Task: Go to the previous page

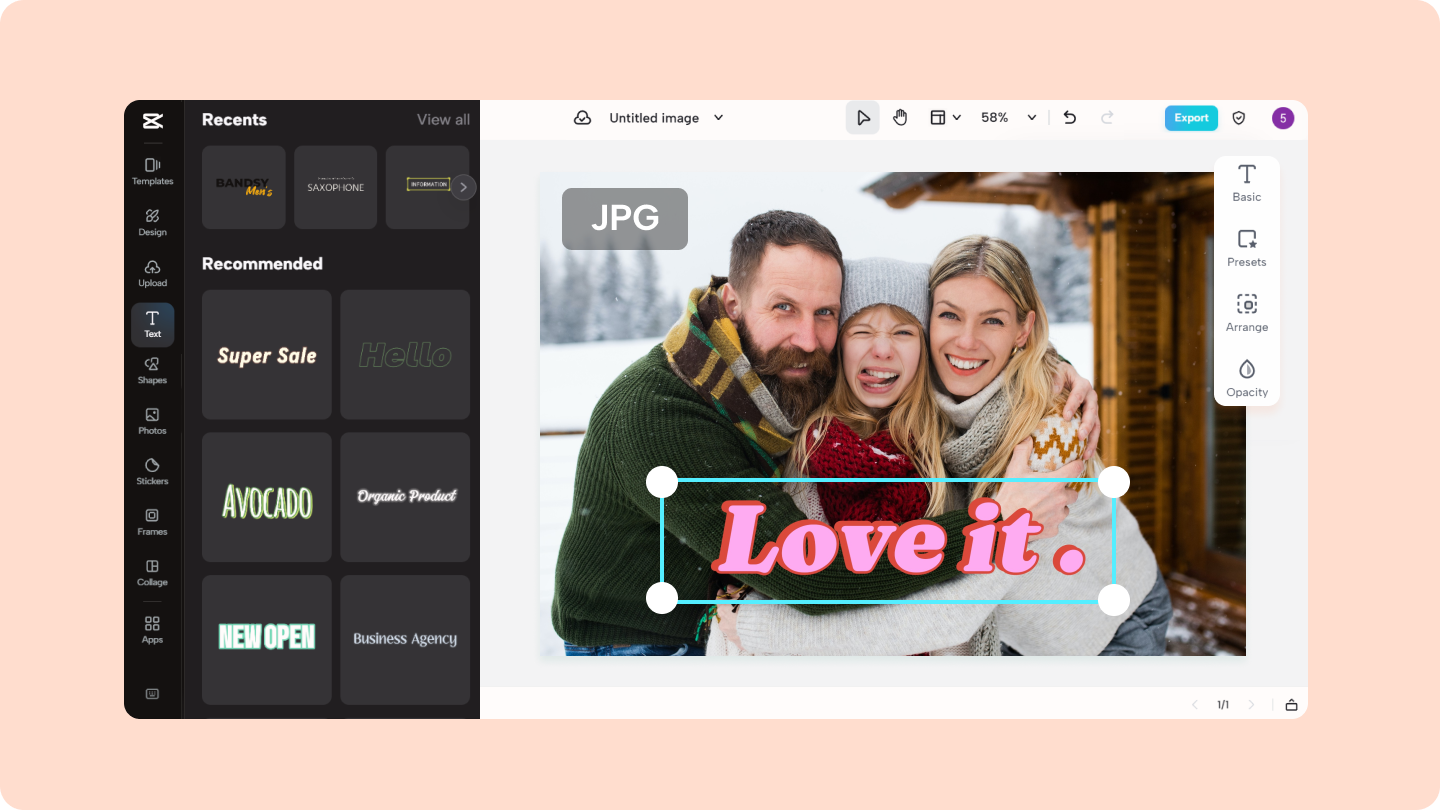Action: (x=1194, y=705)
